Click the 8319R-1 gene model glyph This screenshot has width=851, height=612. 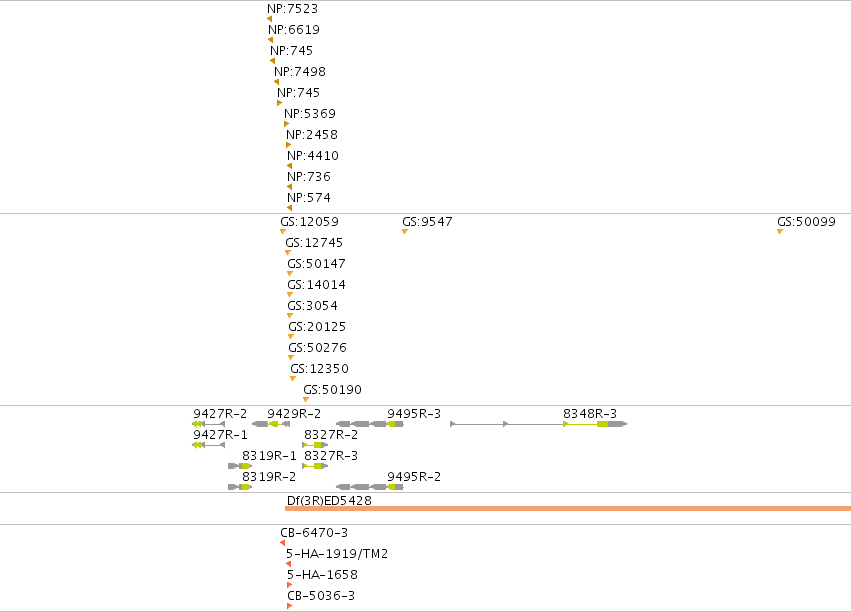(x=240, y=466)
